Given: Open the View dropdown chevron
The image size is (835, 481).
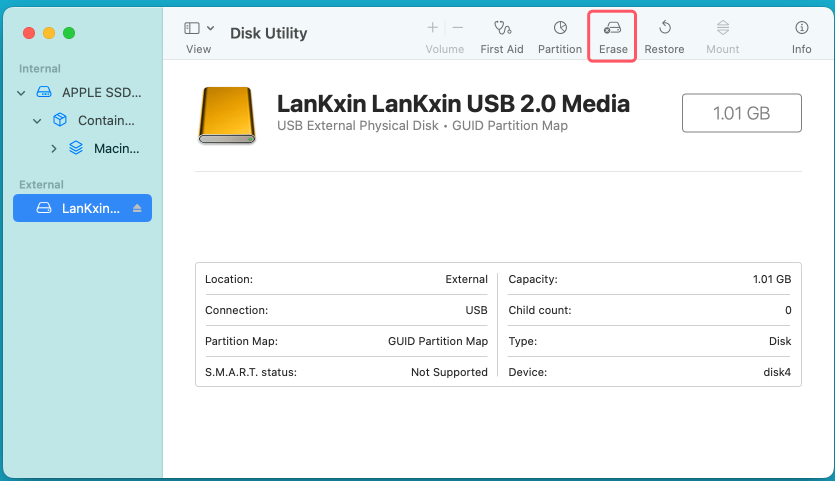Looking at the screenshot, I should pyautogui.click(x=211, y=29).
